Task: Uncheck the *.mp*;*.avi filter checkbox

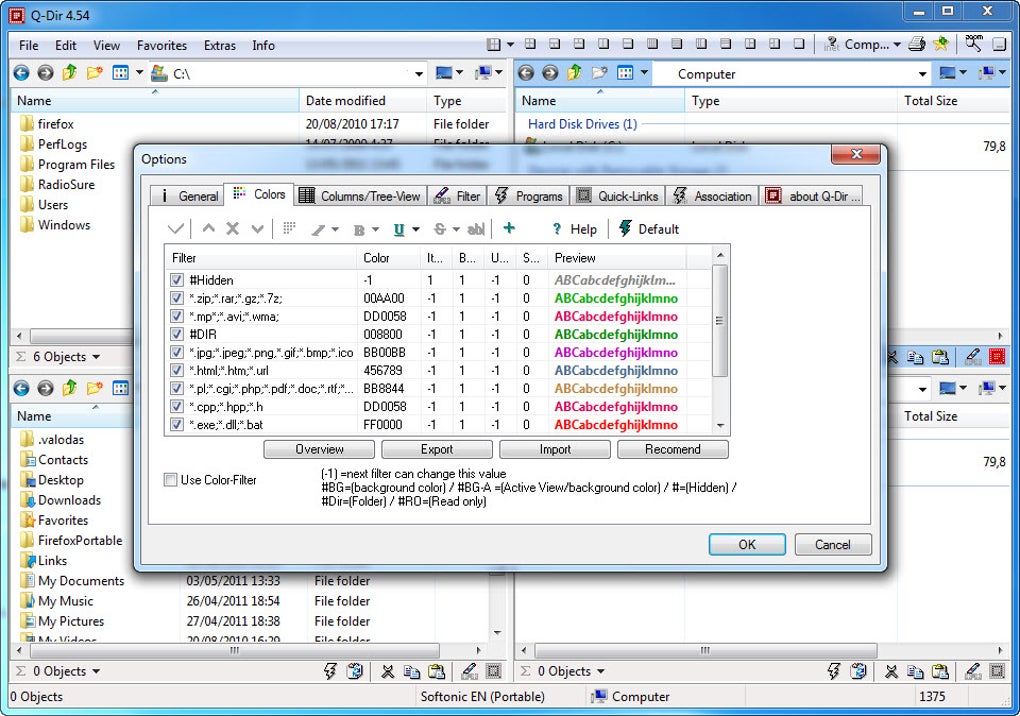Action: coord(176,316)
